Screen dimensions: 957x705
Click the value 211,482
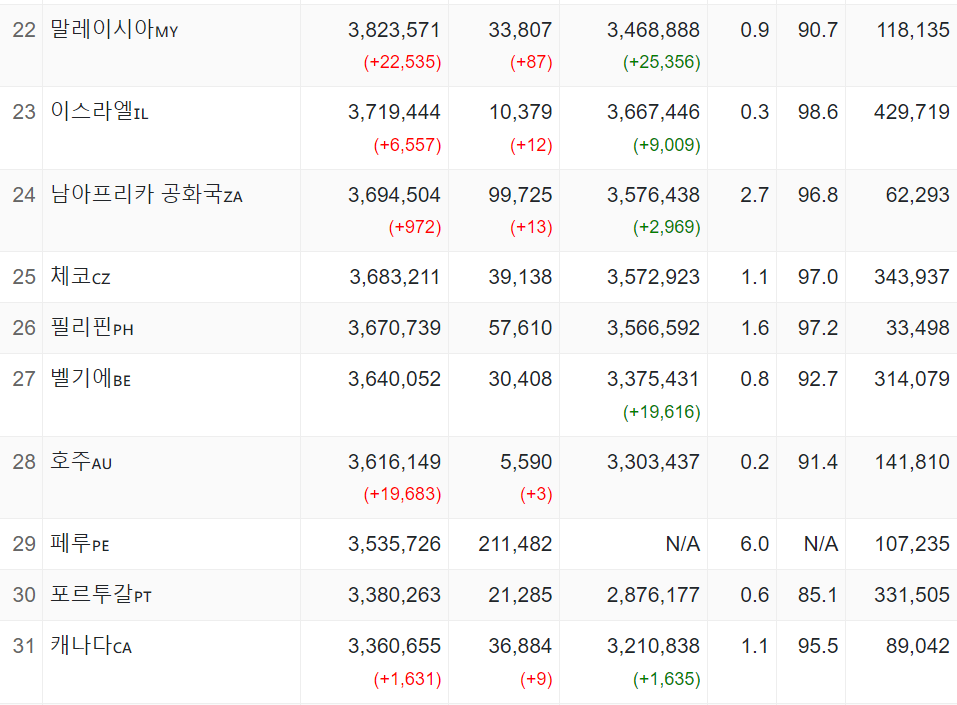515,544
